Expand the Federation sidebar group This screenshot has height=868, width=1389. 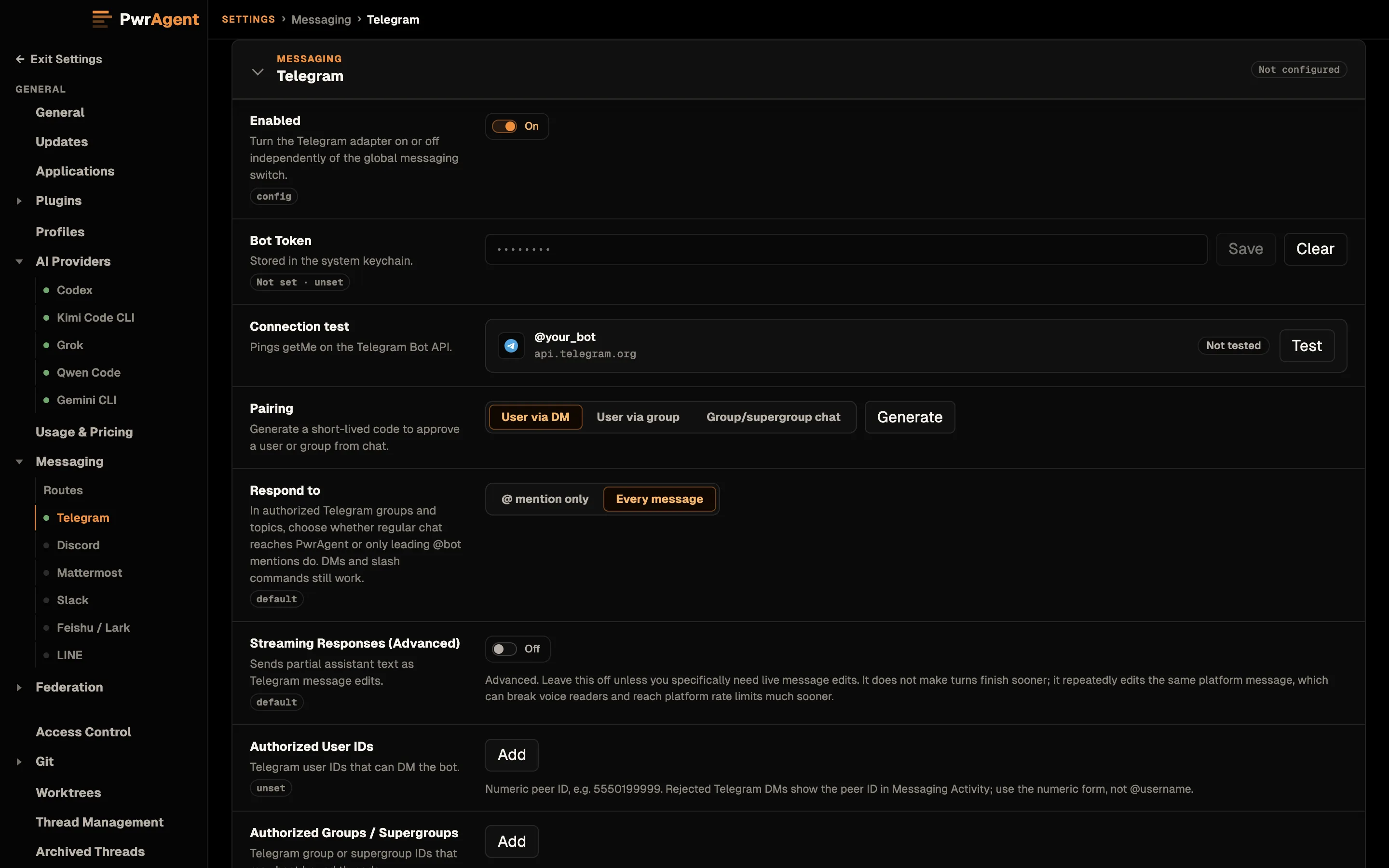pos(19,687)
